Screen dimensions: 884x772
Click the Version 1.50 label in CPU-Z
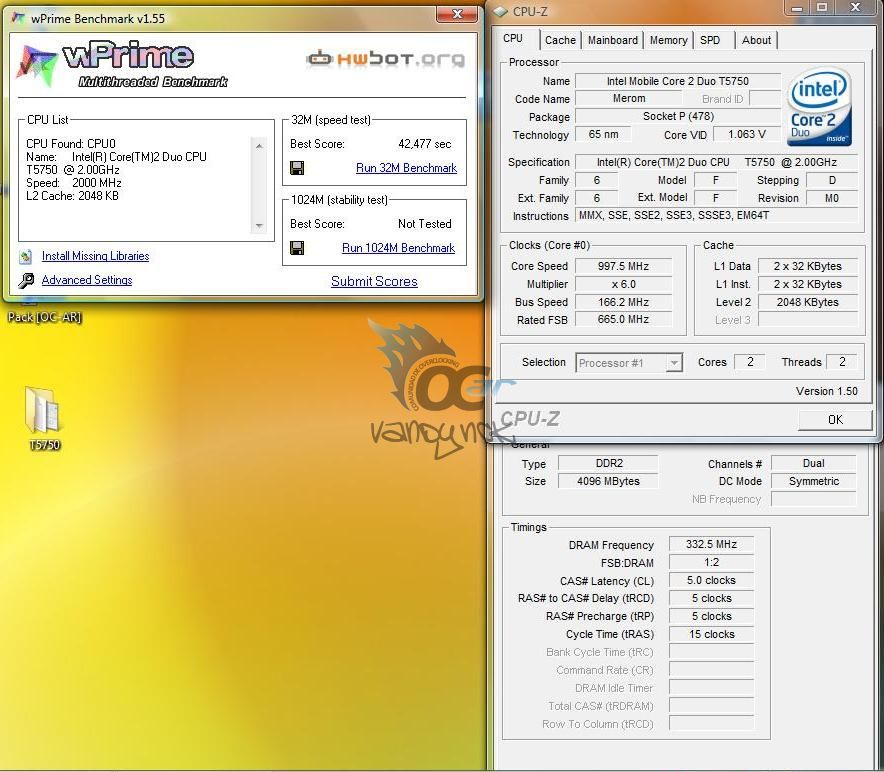pos(826,391)
